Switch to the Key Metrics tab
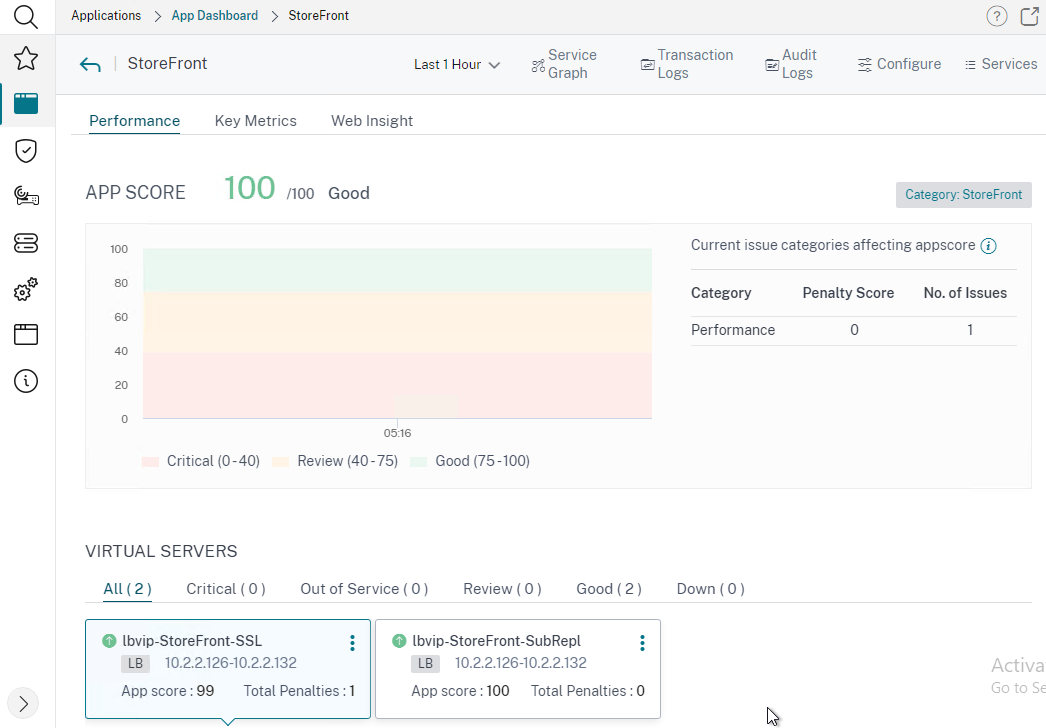 (255, 121)
